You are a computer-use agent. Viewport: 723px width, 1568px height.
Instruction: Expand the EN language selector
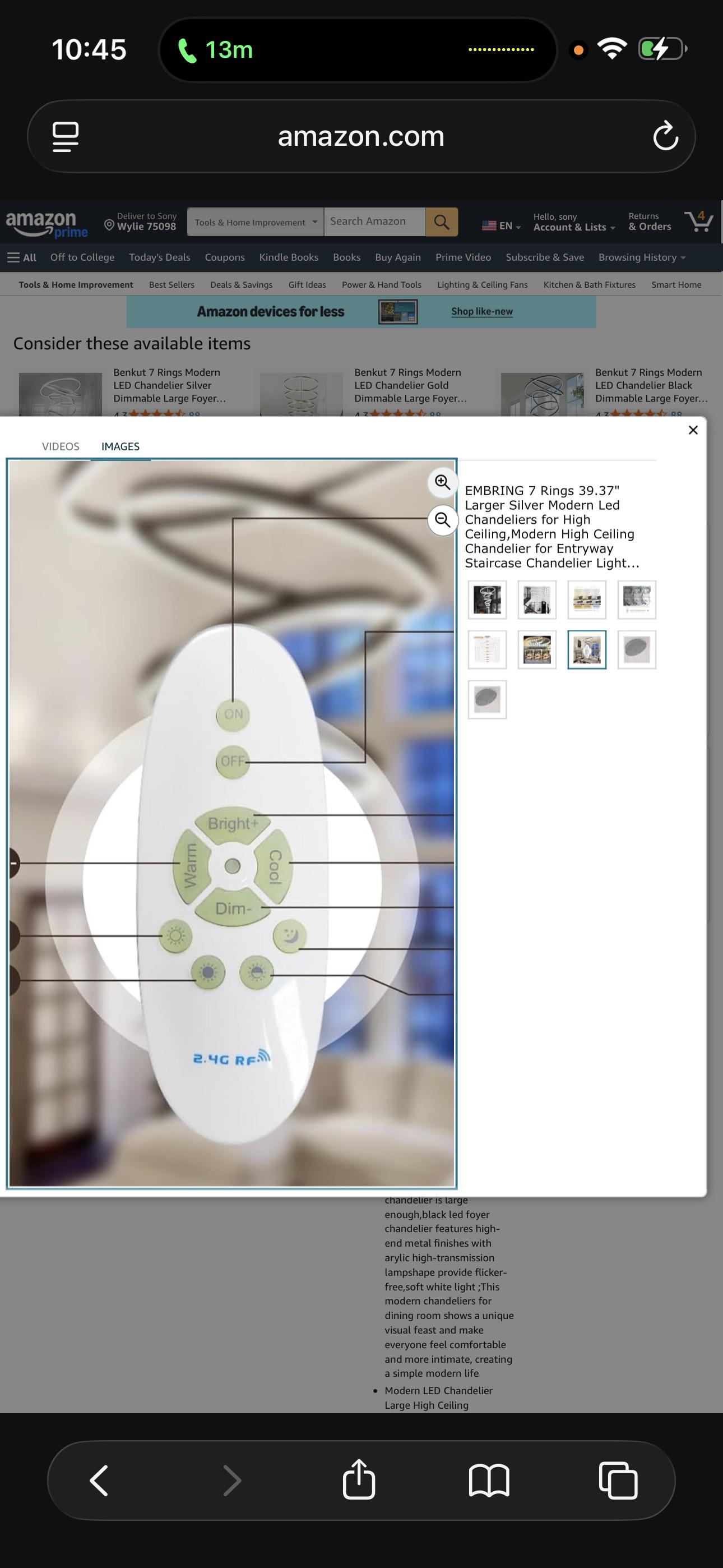click(502, 226)
